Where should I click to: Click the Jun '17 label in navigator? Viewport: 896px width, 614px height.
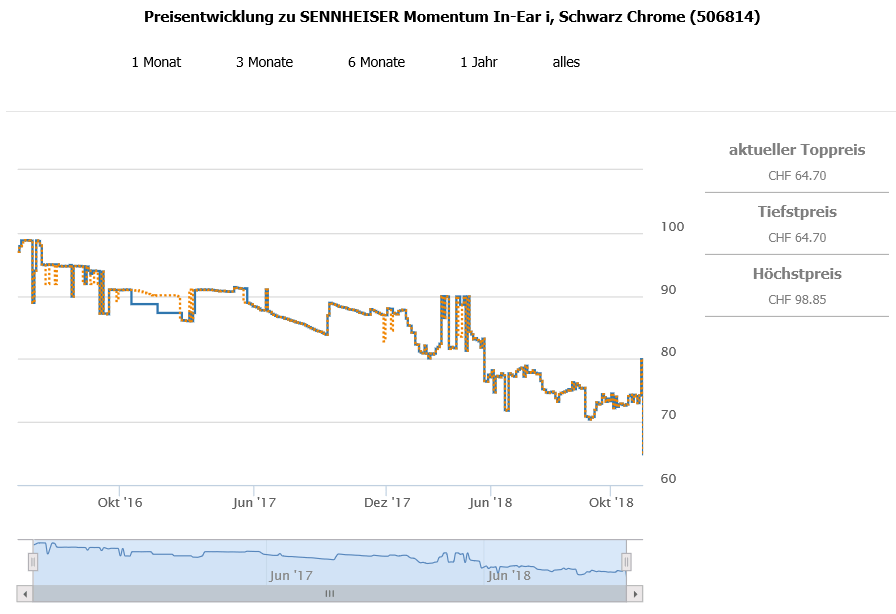click(x=291, y=576)
